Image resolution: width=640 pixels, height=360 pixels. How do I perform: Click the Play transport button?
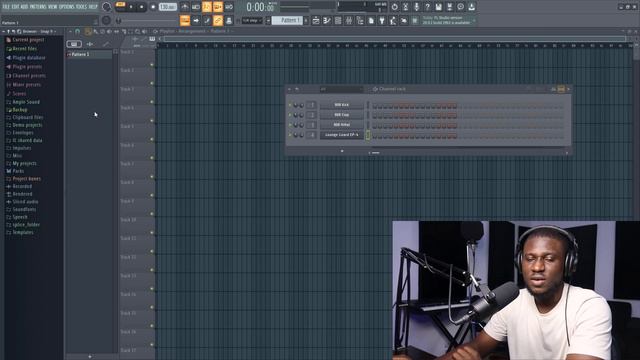[131, 7]
